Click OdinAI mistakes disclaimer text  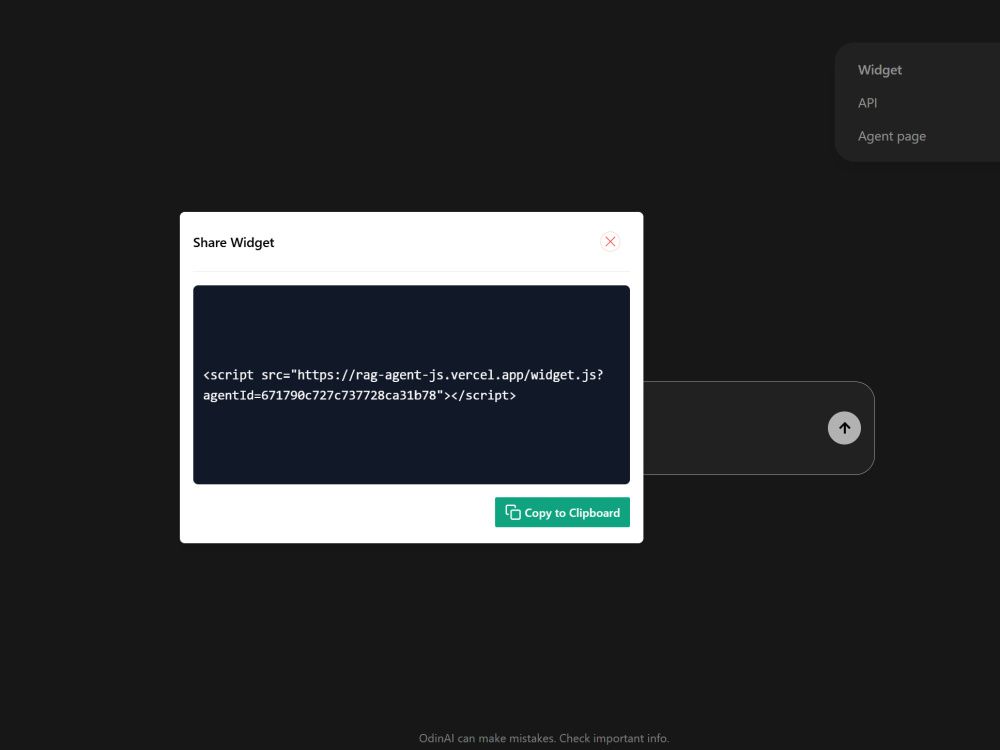(544, 738)
